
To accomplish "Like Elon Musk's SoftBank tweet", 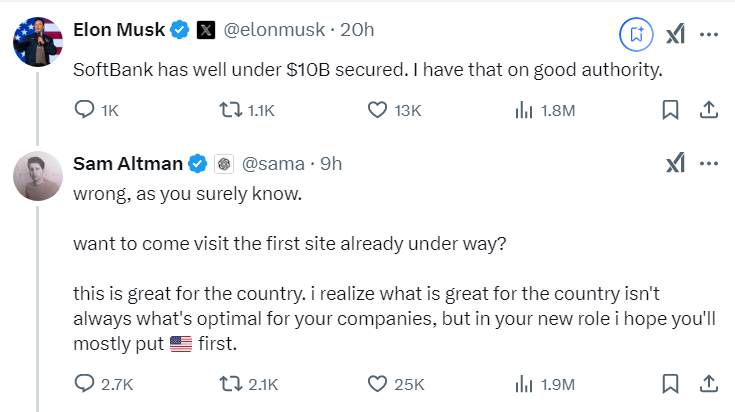I will click(378, 110).
